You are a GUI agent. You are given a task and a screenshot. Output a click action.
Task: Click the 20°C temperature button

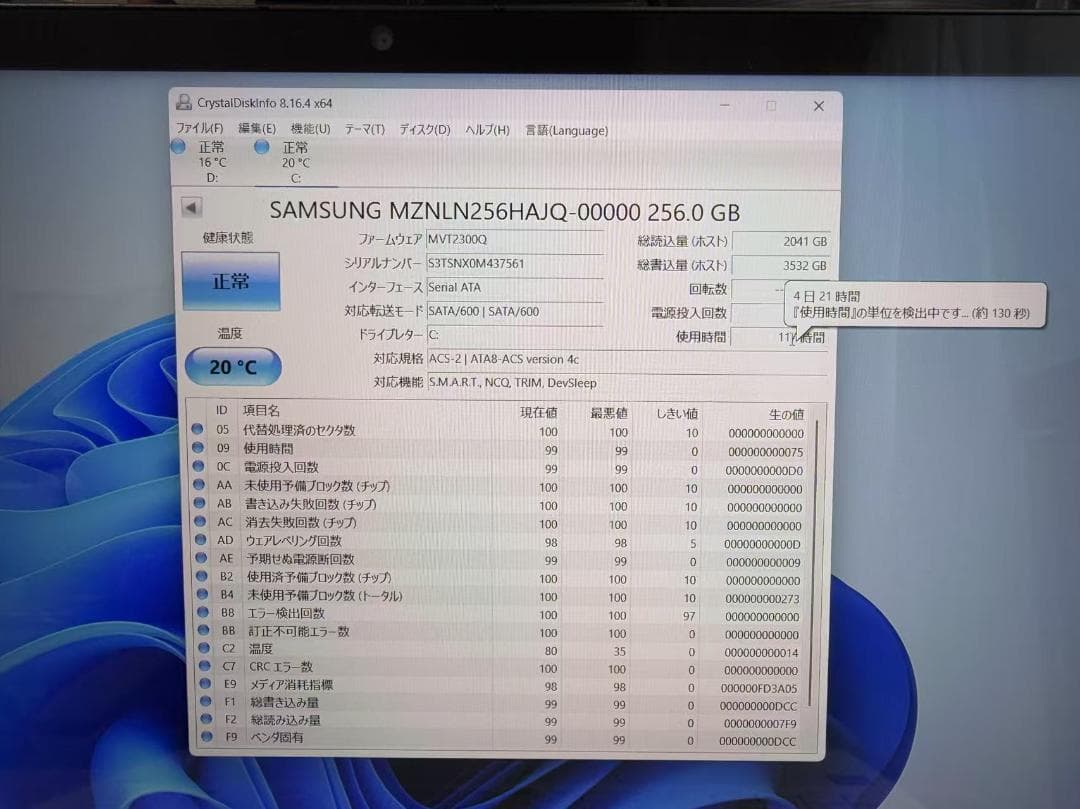232,366
